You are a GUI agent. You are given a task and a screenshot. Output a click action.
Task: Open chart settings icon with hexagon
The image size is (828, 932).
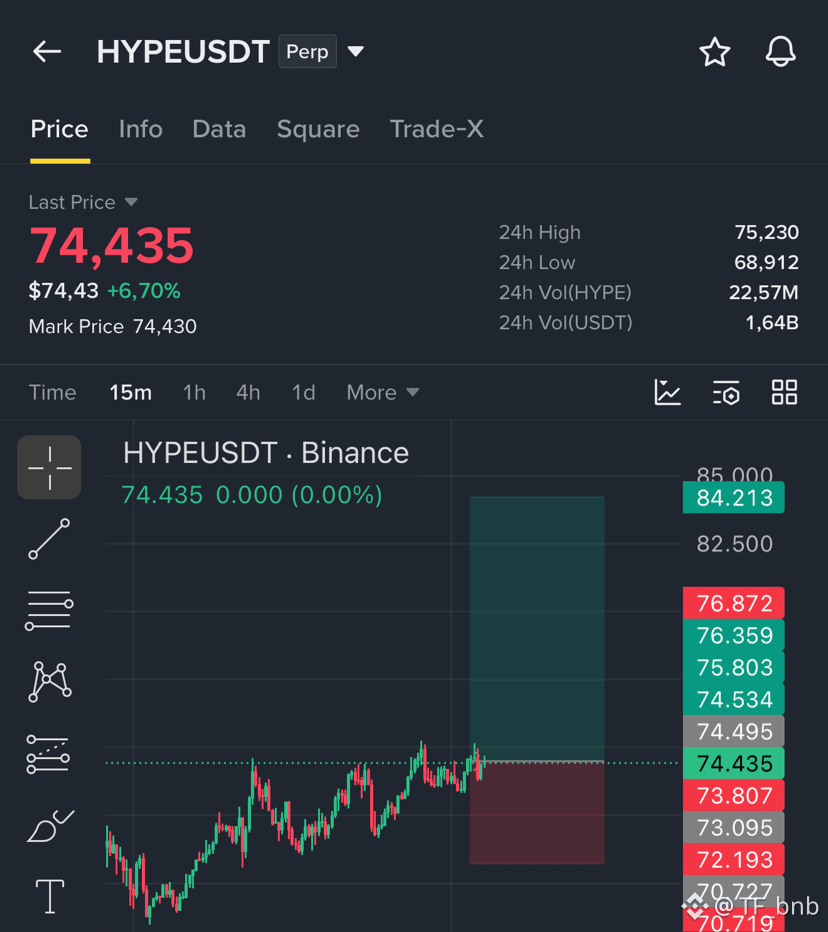[726, 392]
